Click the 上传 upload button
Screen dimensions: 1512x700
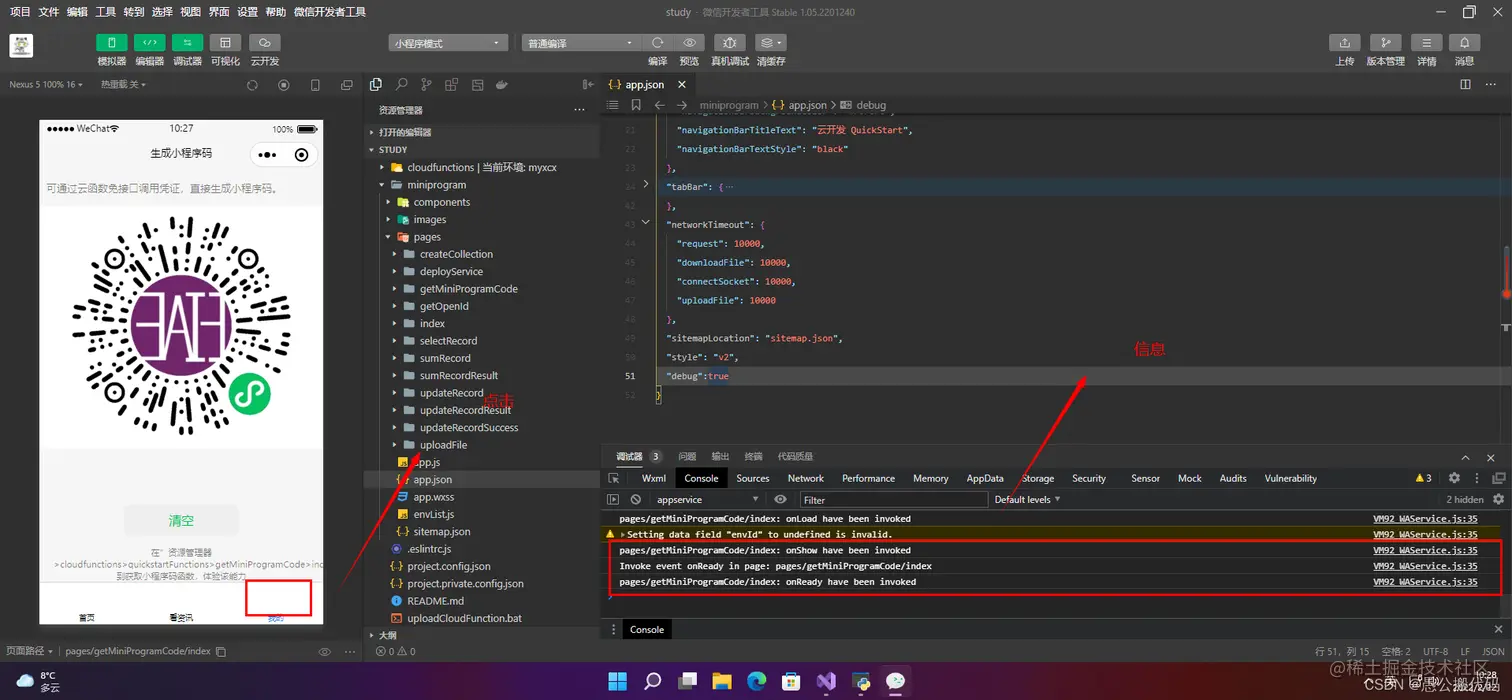[x=1345, y=43]
